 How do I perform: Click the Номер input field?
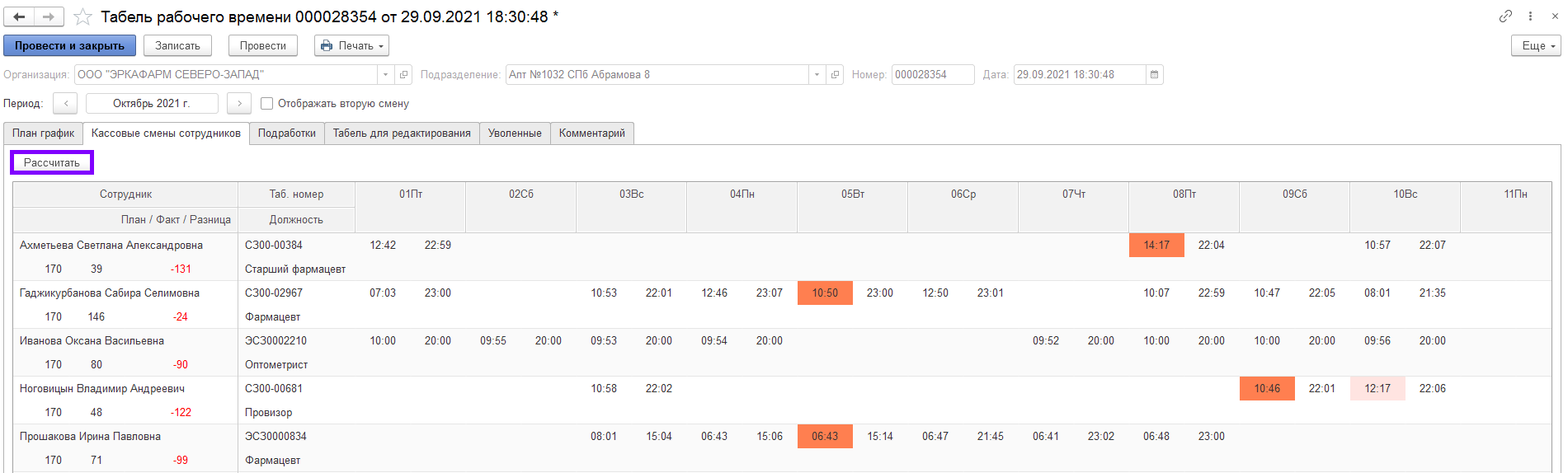tap(932, 75)
